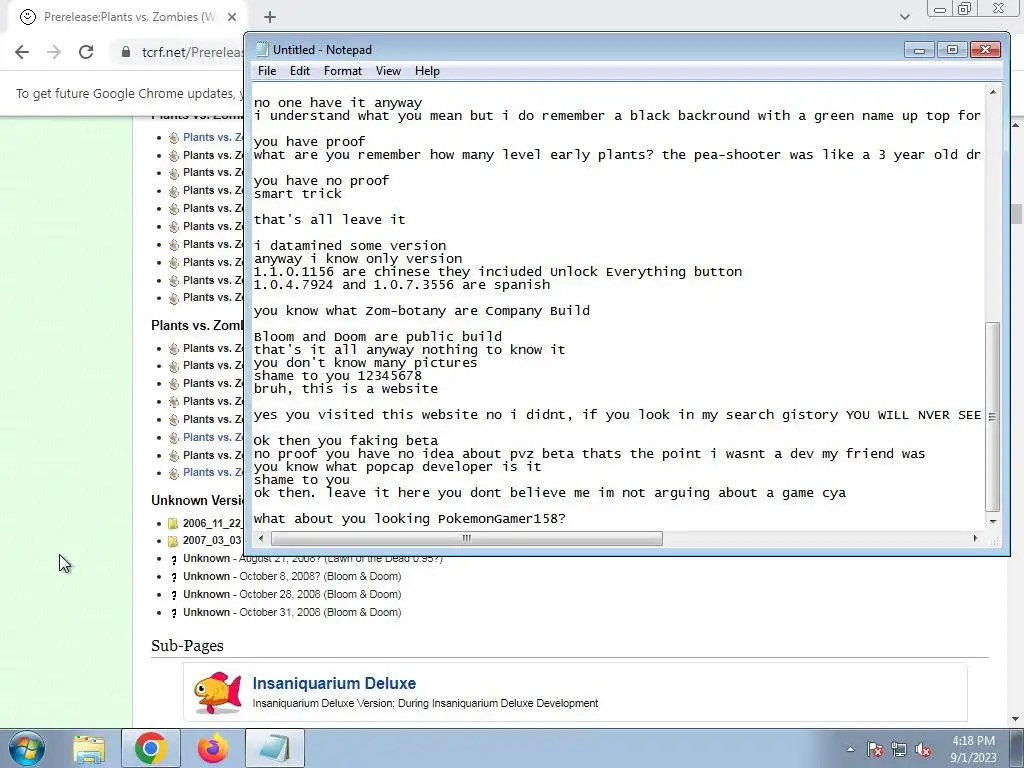
Task: Click the 2006_11_22 folder icon
Action: (172, 523)
